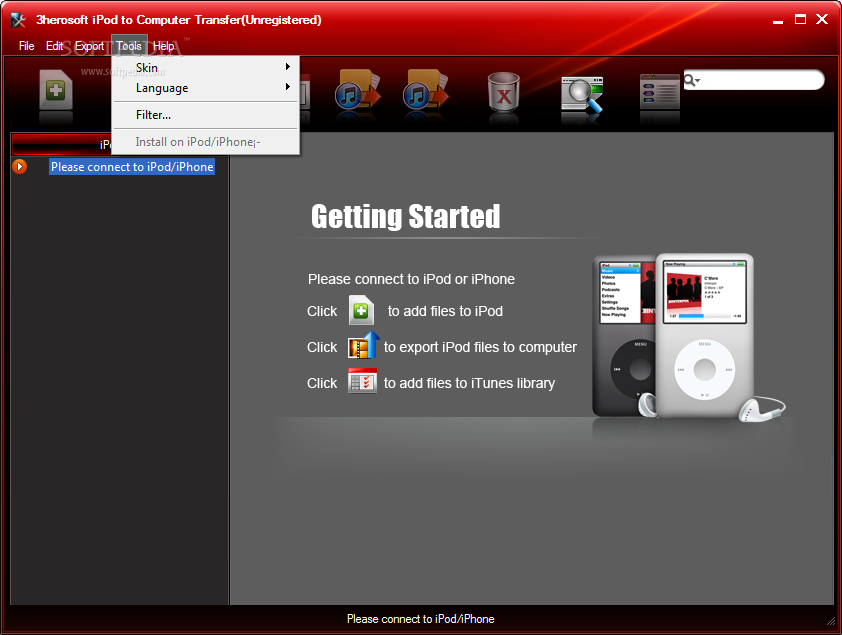Choose Filter... from Tools menu
842x635 pixels.
[x=206, y=115]
